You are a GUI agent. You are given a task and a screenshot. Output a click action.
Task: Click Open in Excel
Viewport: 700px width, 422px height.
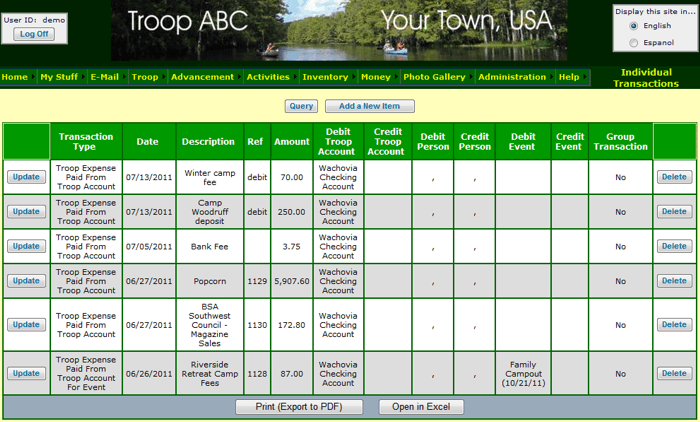click(x=421, y=407)
